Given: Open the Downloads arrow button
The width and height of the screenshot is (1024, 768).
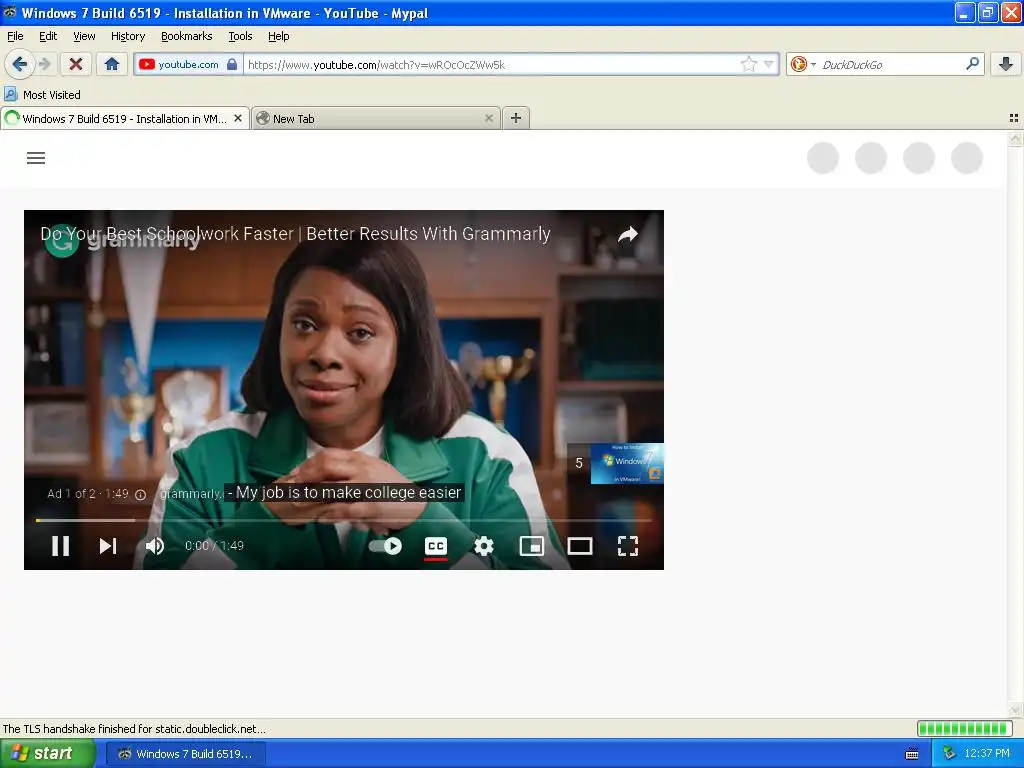Looking at the screenshot, I should tap(1006, 64).
